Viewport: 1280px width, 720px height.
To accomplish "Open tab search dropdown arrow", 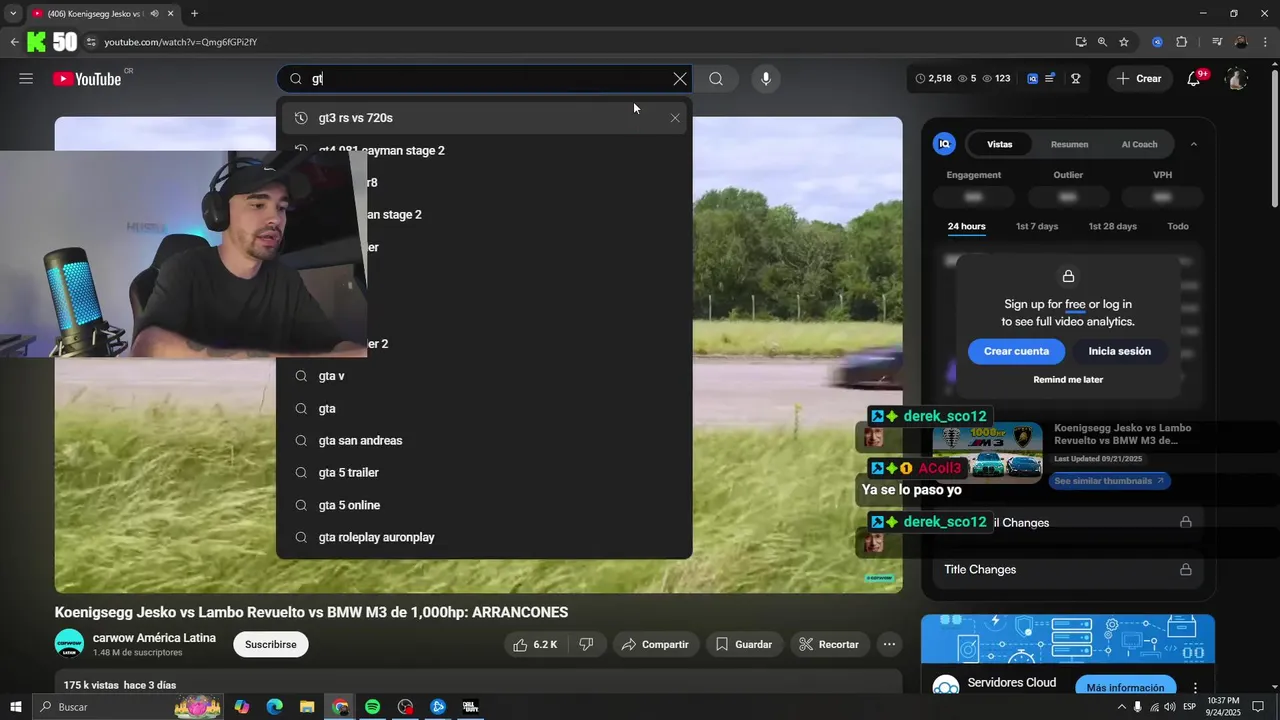I will click(x=13, y=14).
